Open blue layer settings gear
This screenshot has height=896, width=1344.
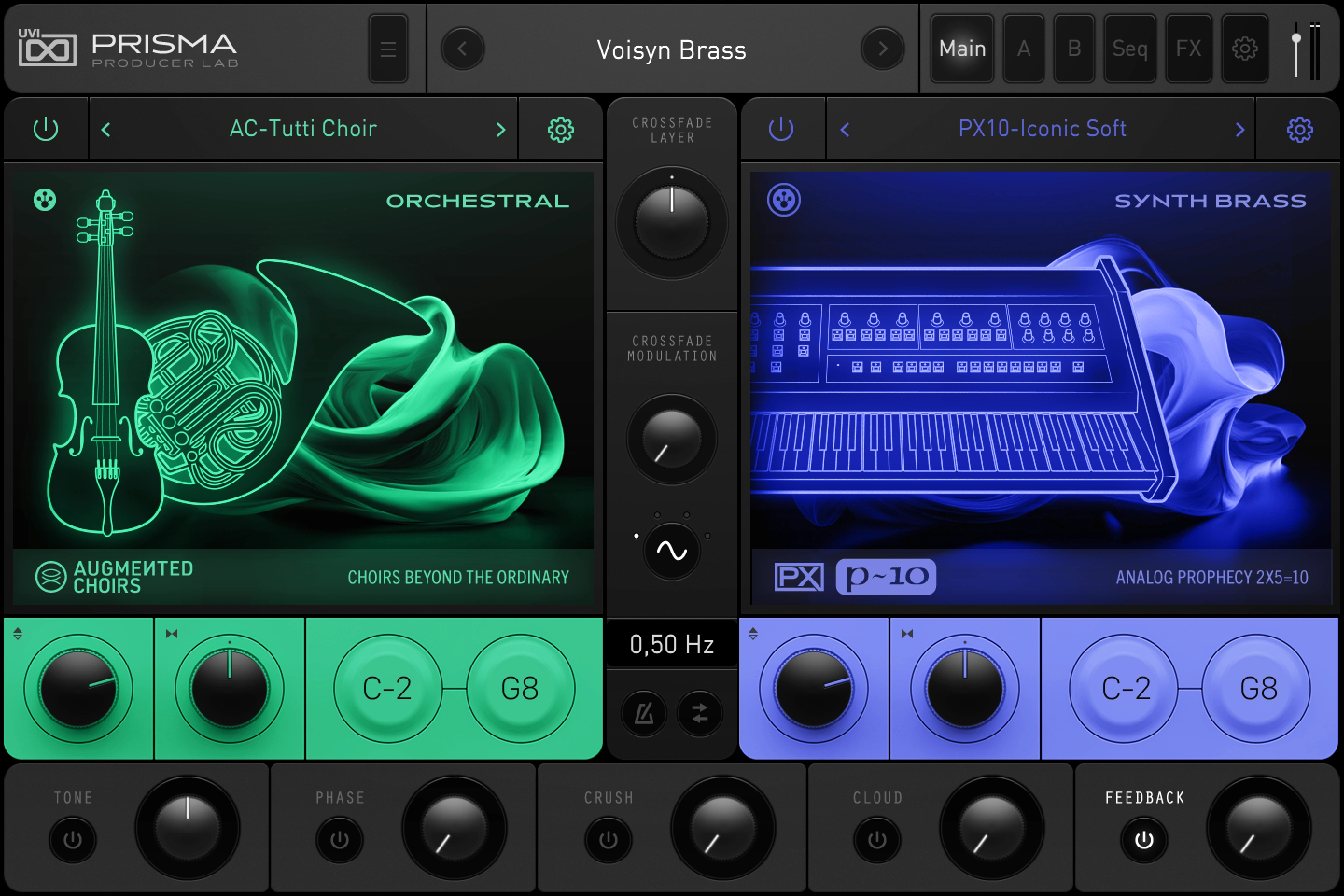[x=1300, y=130]
